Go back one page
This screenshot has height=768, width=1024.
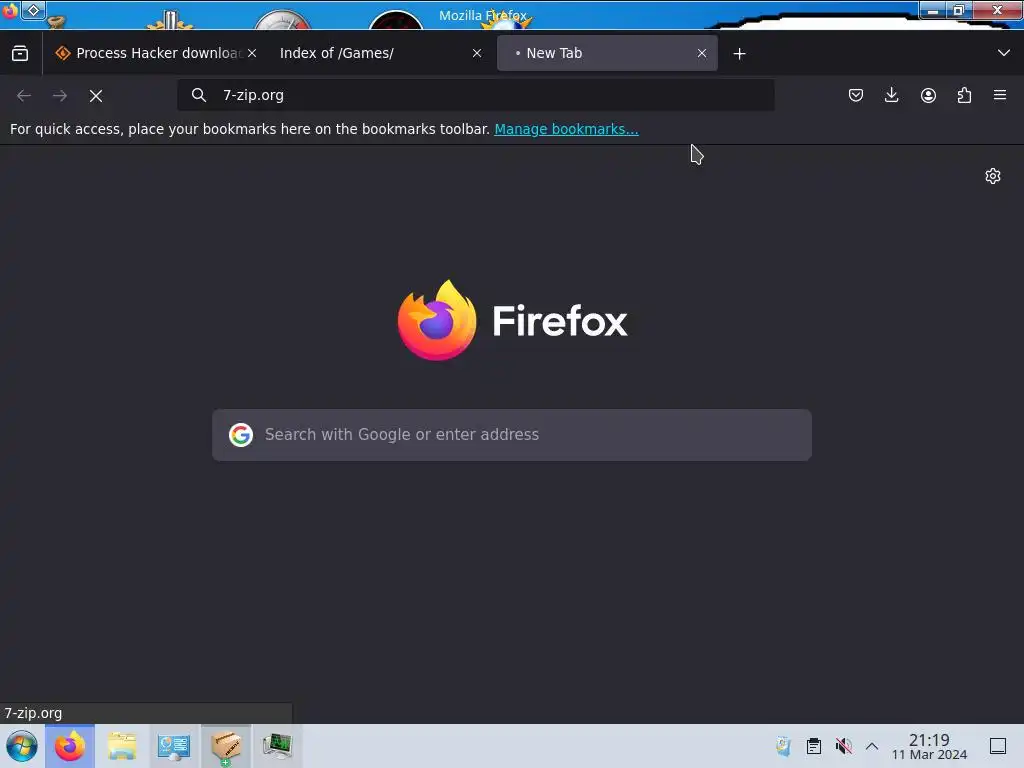(24, 96)
